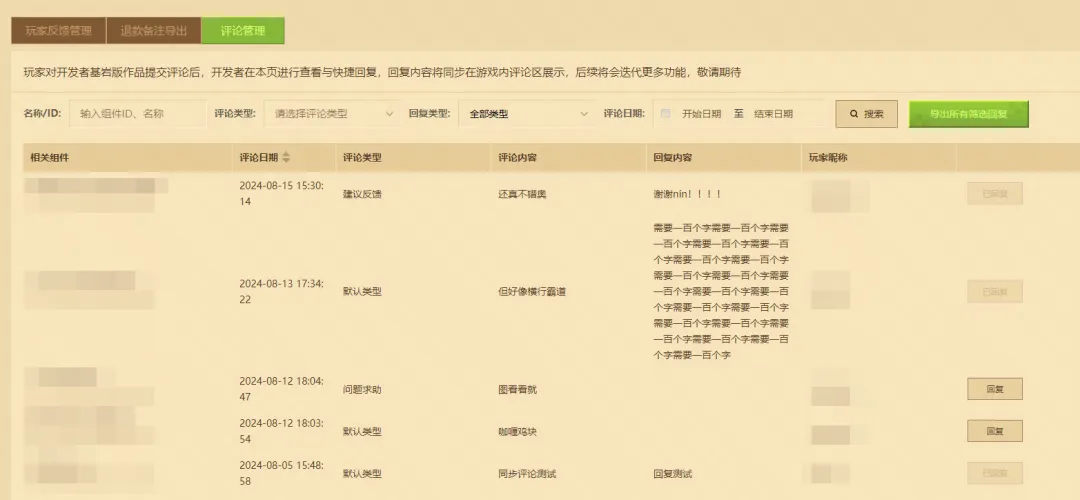Click 已回复 button for 同步评论测试 row
Image resolution: width=1080 pixels, height=500 pixels.
click(994, 473)
